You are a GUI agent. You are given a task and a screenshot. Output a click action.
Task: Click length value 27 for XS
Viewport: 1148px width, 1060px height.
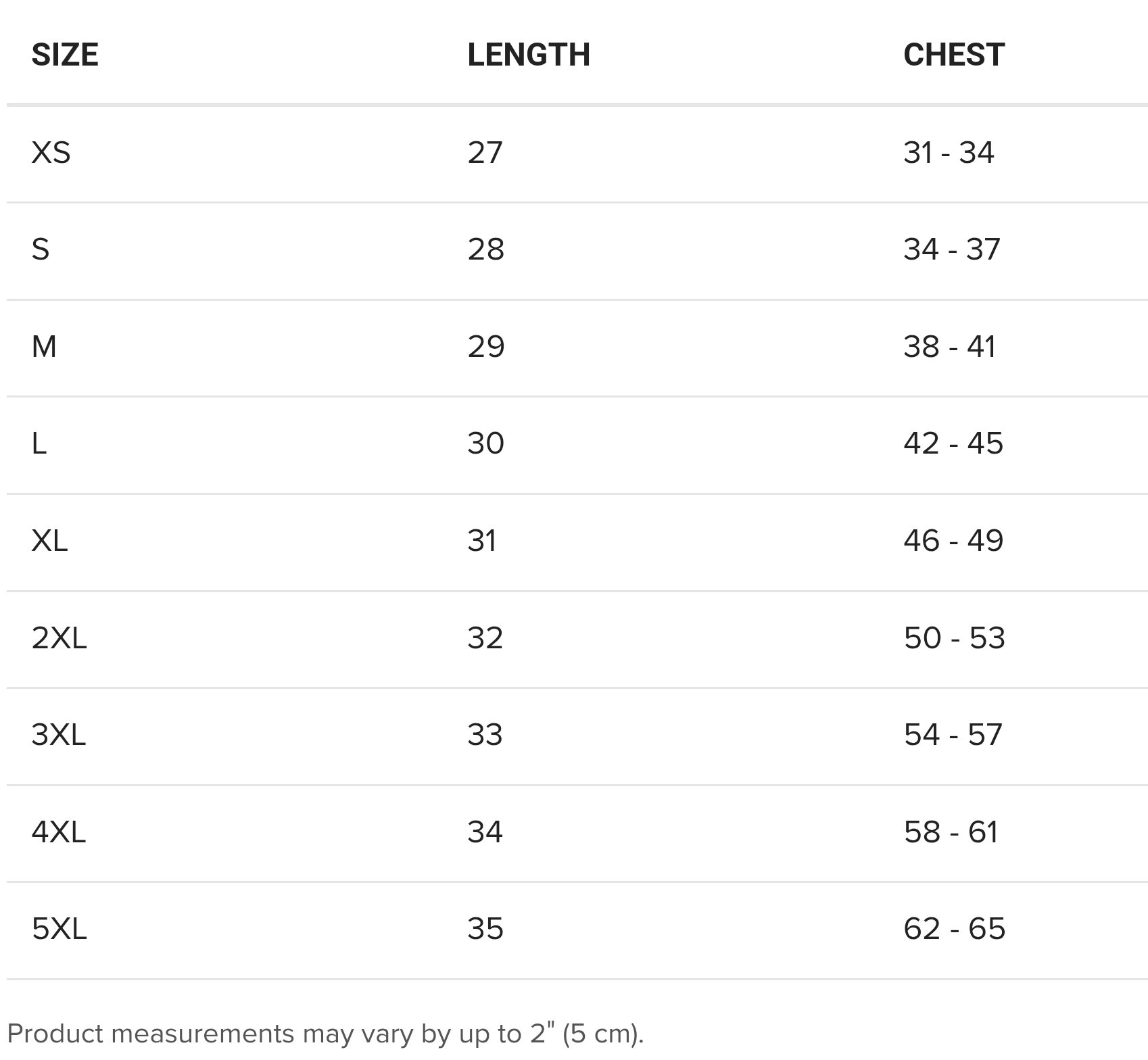(x=485, y=152)
